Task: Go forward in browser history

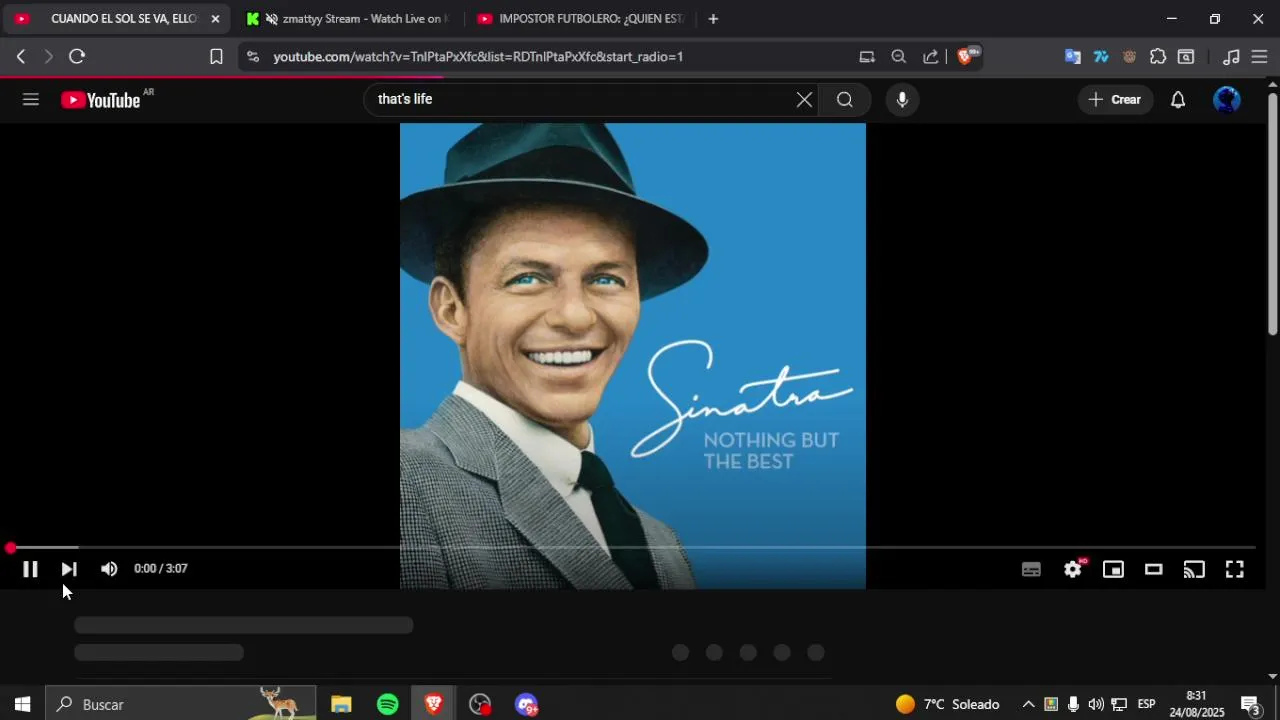Action: point(48,57)
